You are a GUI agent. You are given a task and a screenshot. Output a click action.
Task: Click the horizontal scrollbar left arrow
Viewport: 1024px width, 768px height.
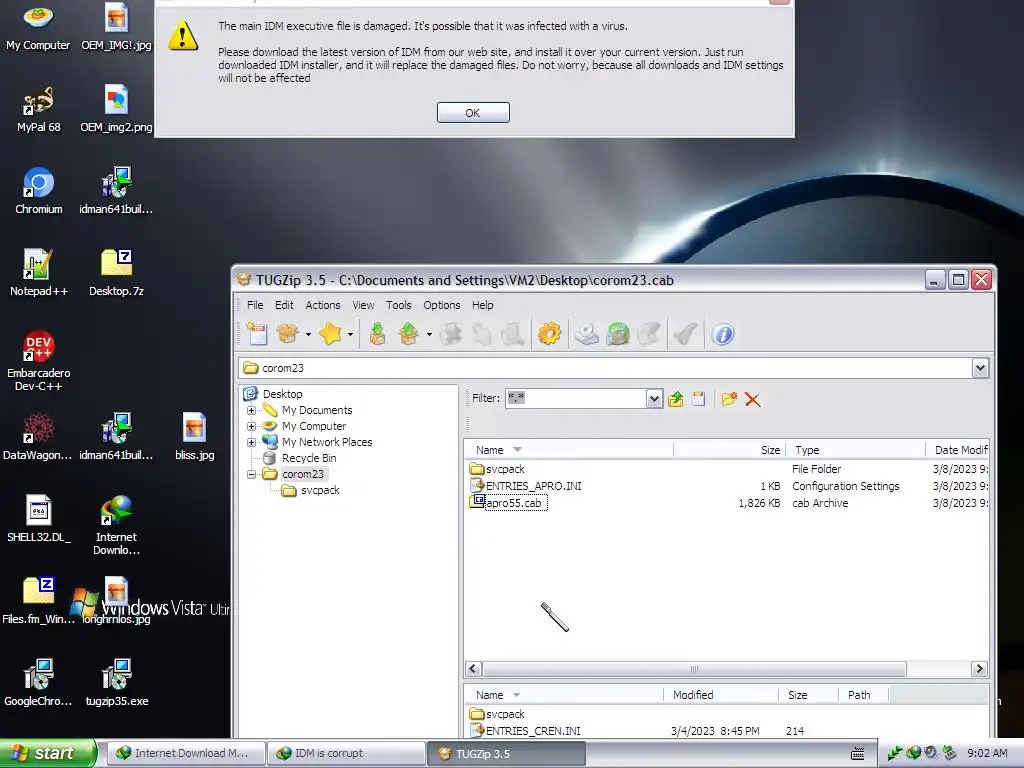pos(473,669)
